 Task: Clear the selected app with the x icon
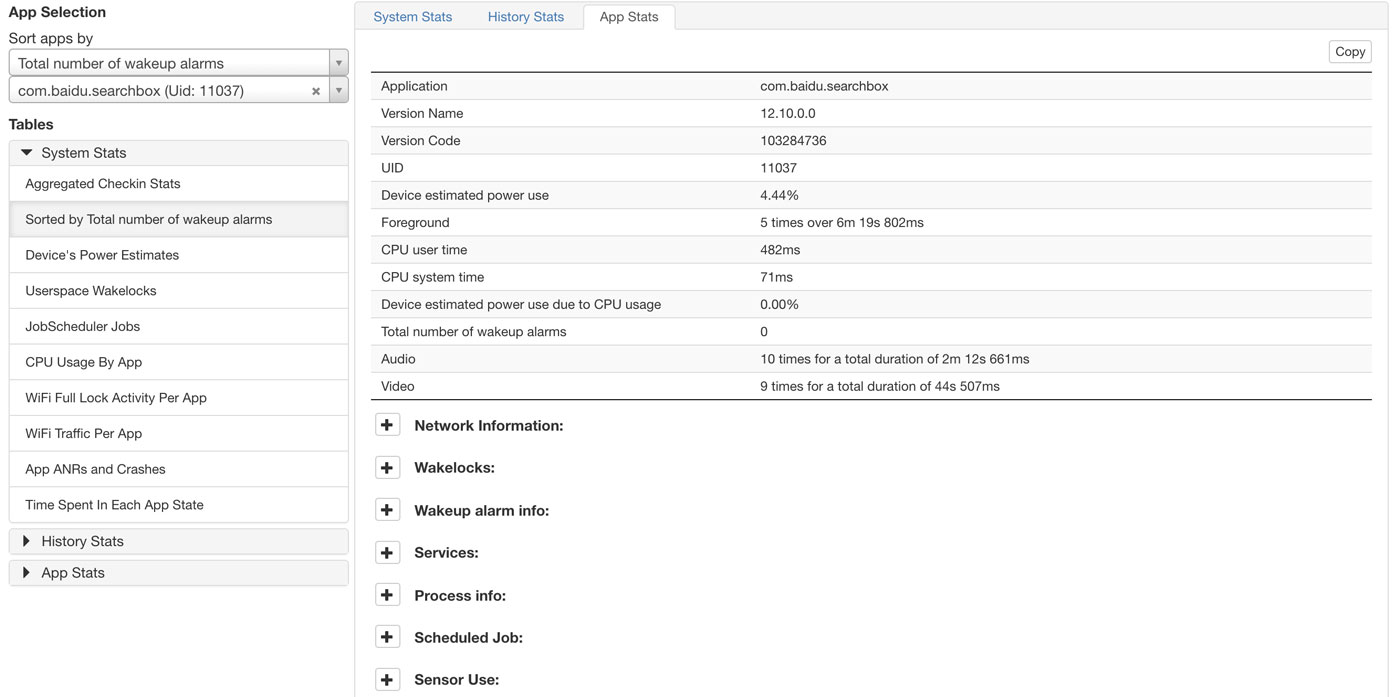click(x=315, y=90)
